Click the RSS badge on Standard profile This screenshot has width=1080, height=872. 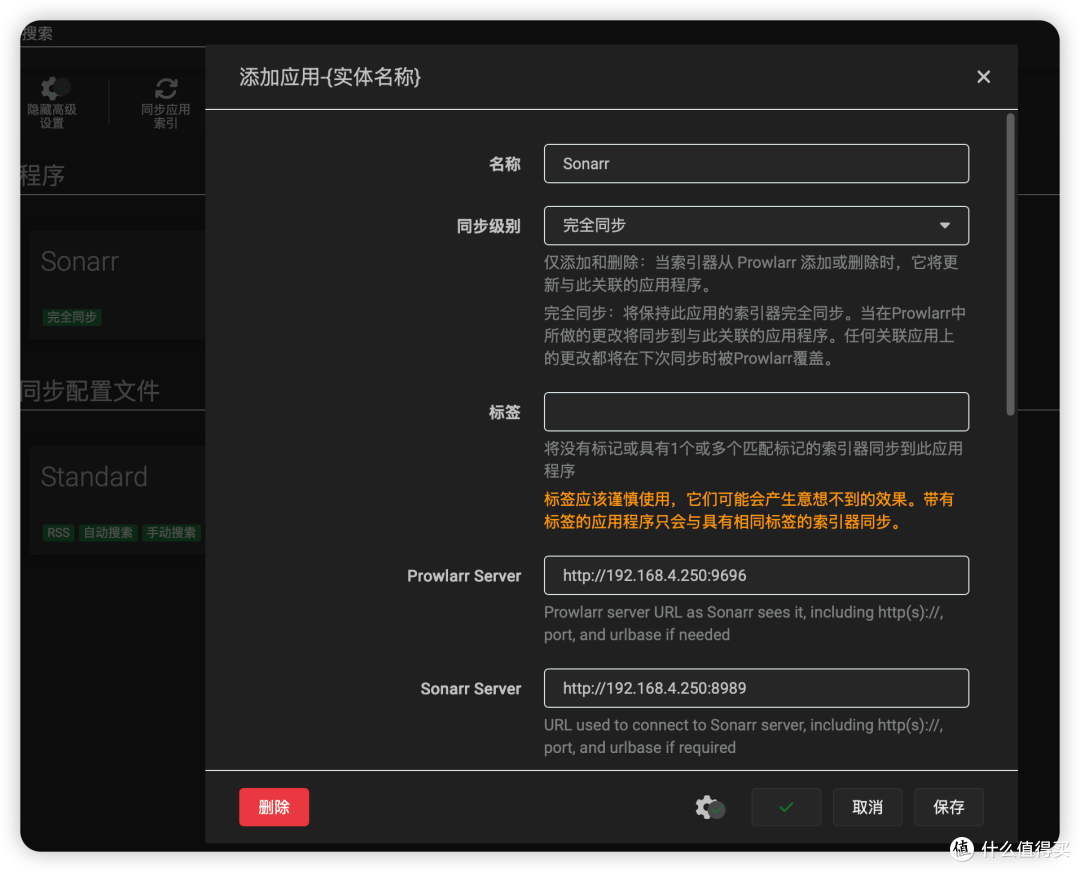(59, 533)
